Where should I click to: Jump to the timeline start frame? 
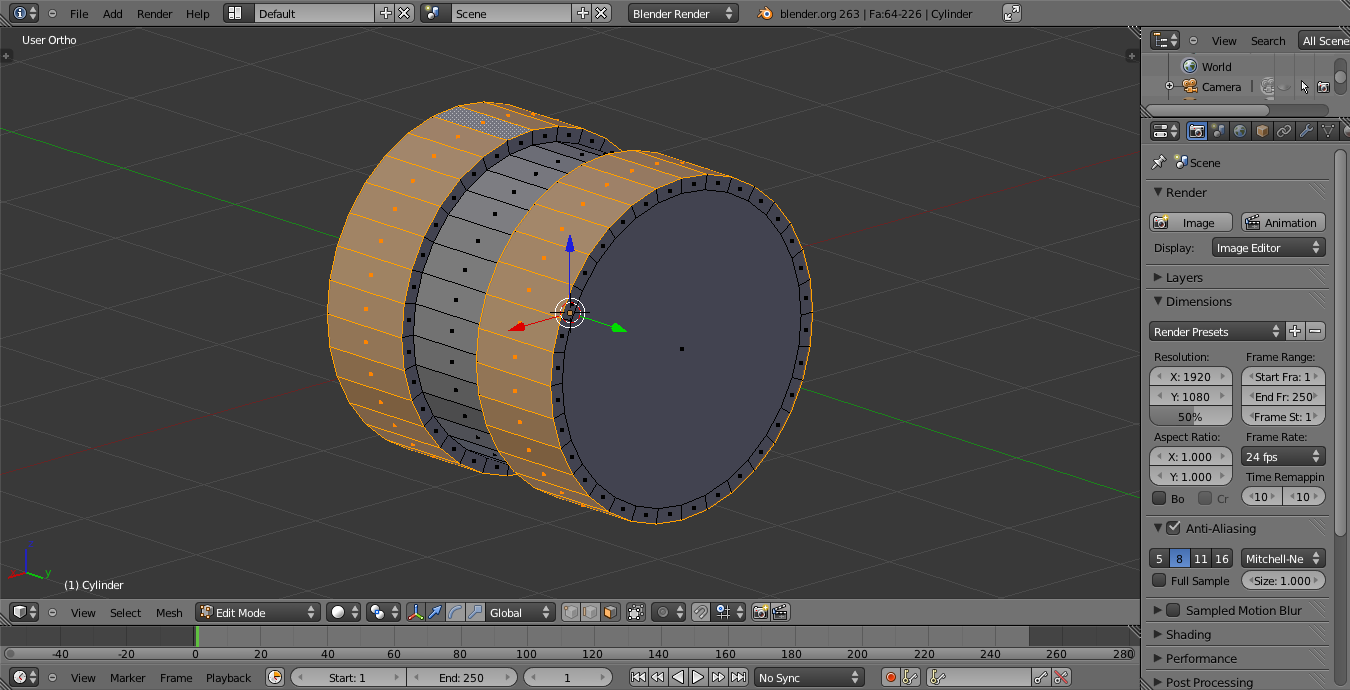(x=638, y=677)
